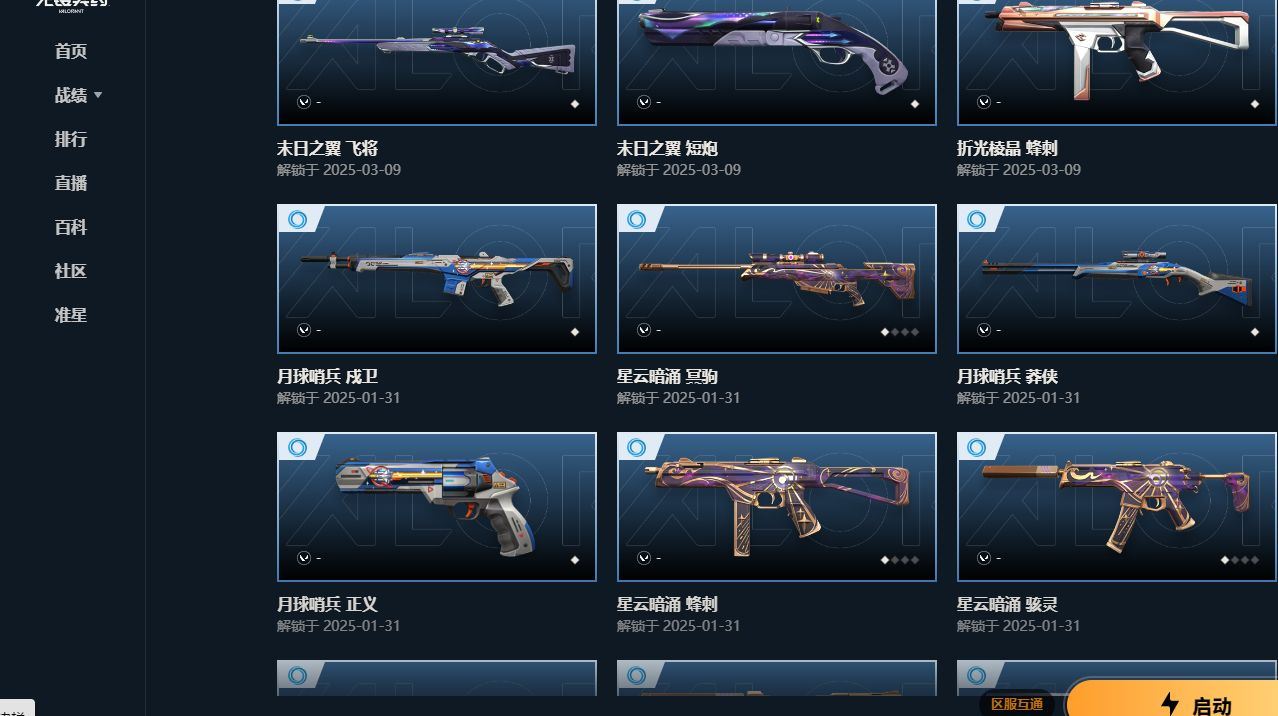1278x716 pixels.
Task: Open the 社区 page in sidebar
Action: coord(71,272)
